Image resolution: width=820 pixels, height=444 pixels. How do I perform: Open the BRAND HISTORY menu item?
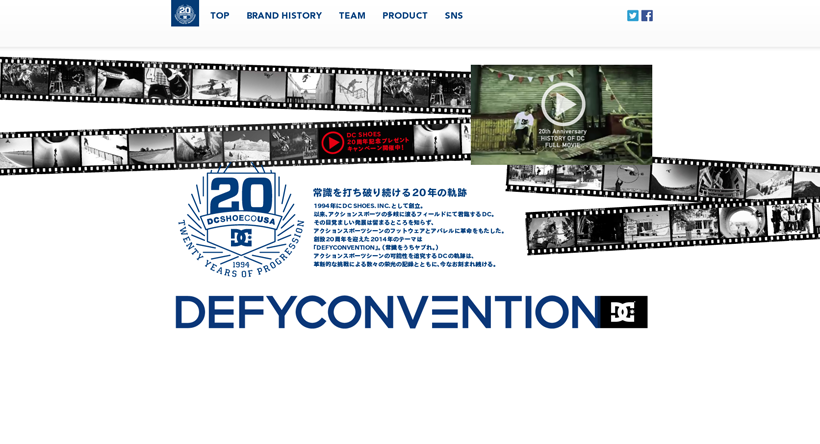(284, 16)
